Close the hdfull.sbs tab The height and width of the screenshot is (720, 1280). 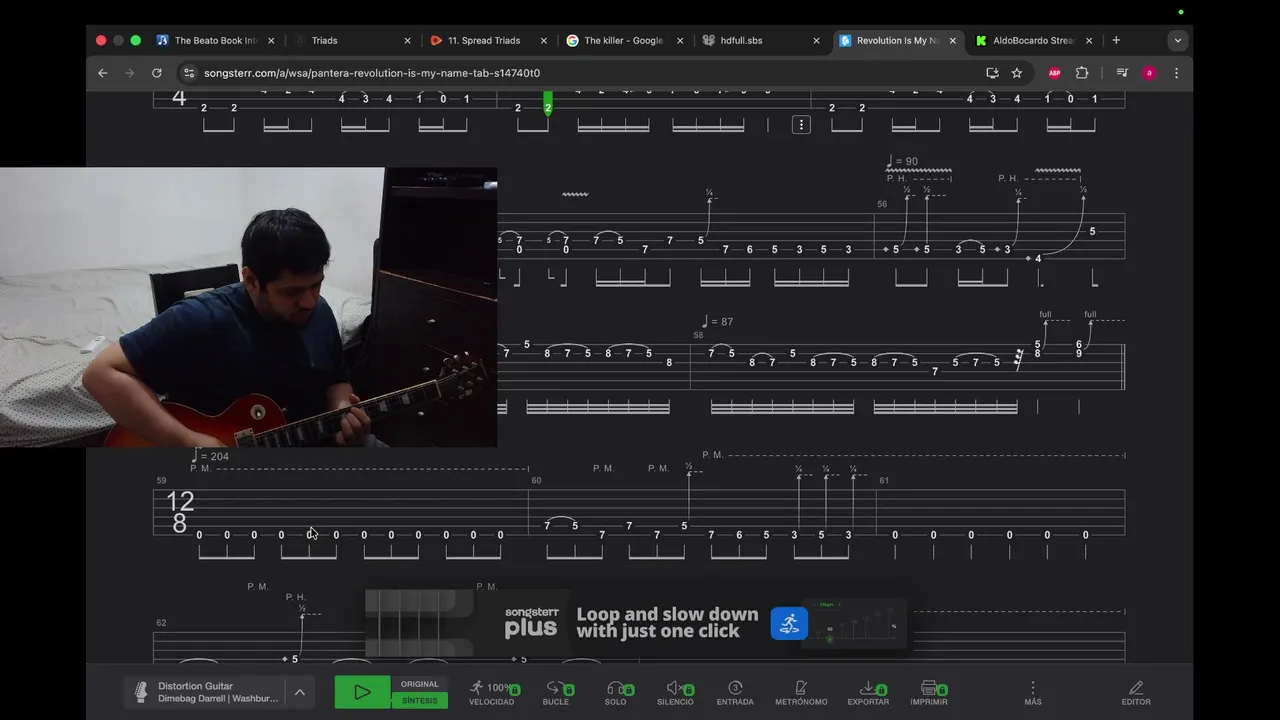[816, 41]
